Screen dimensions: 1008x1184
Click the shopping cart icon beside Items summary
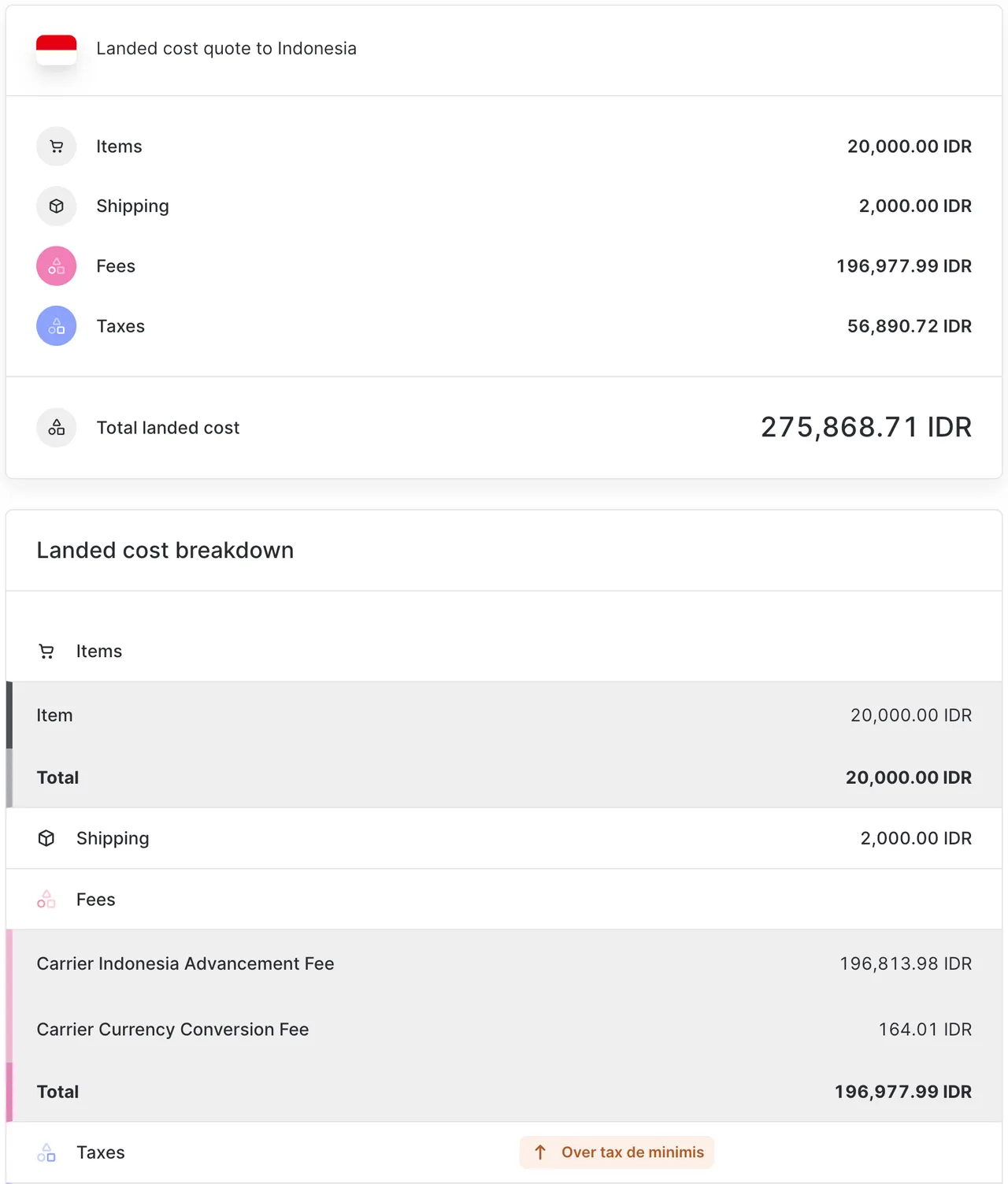(x=56, y=147)
